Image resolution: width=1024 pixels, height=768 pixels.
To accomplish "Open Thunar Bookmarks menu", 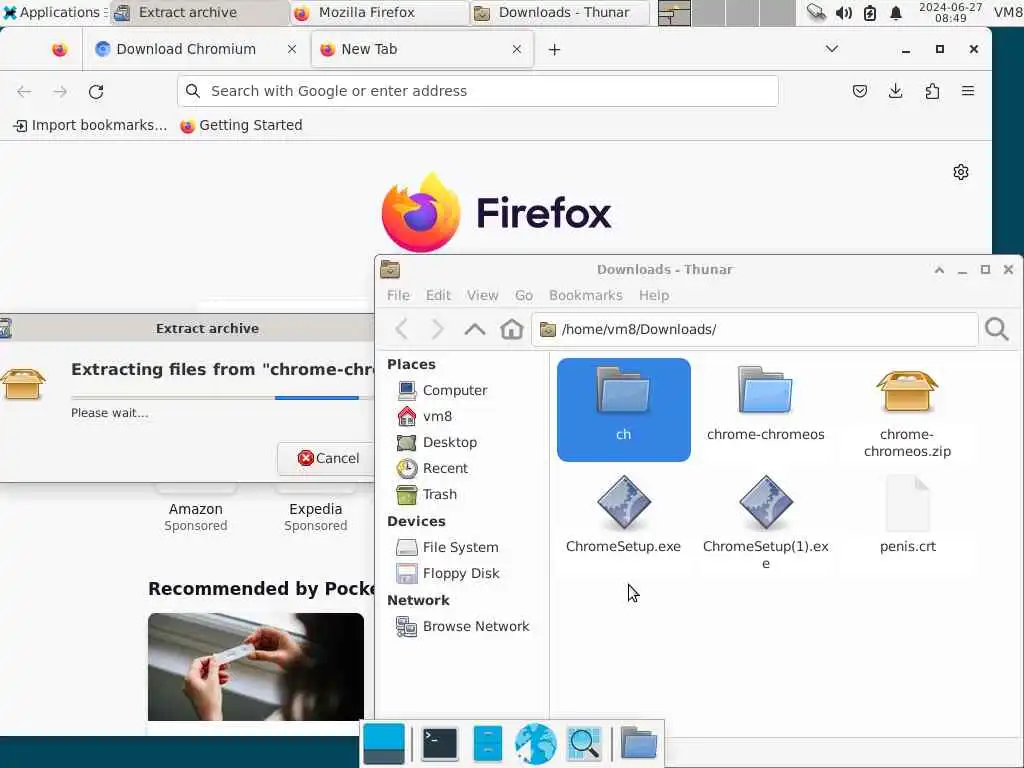I will click(x=586, y=295).
